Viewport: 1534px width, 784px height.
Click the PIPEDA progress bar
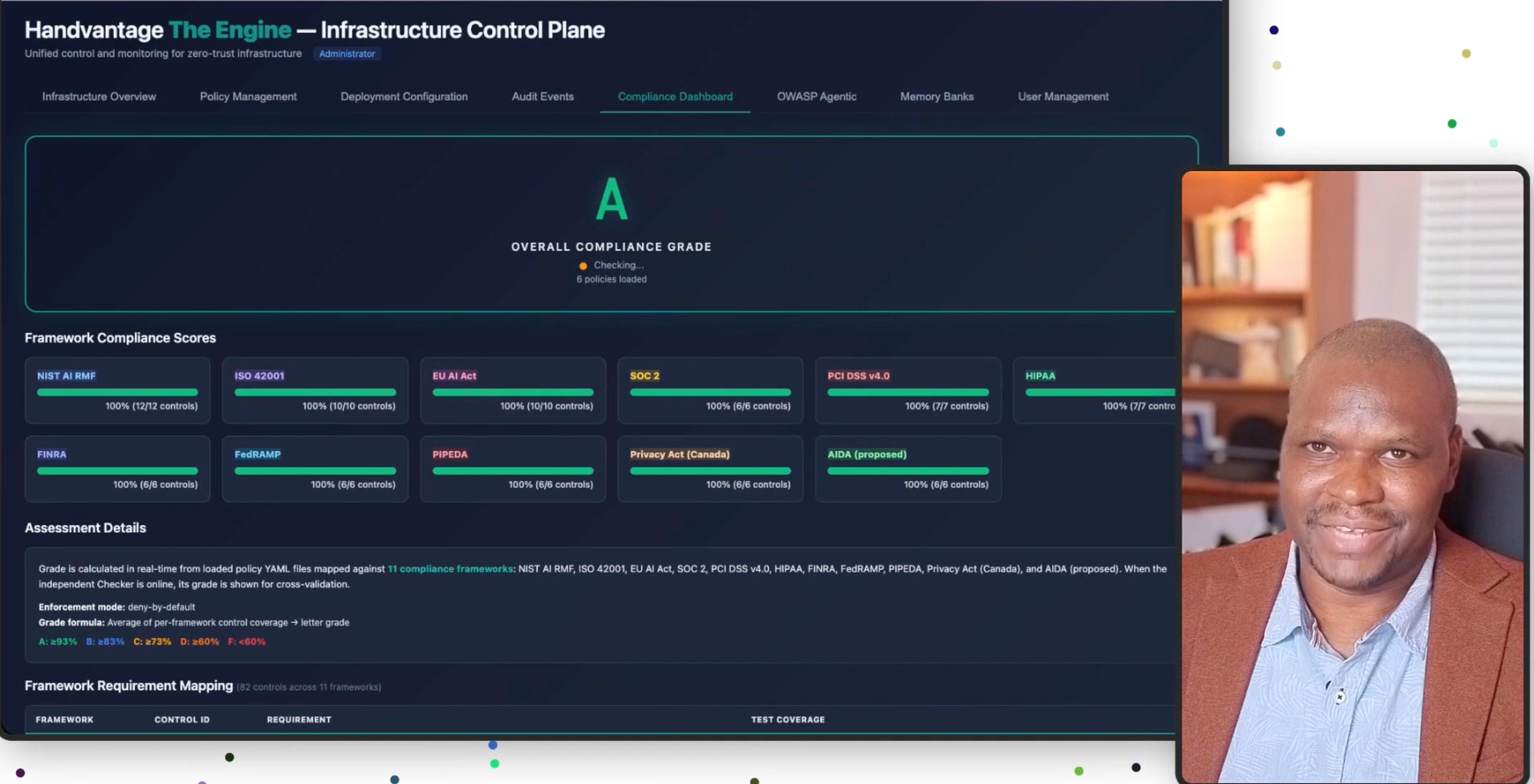(x=513, y=471)
